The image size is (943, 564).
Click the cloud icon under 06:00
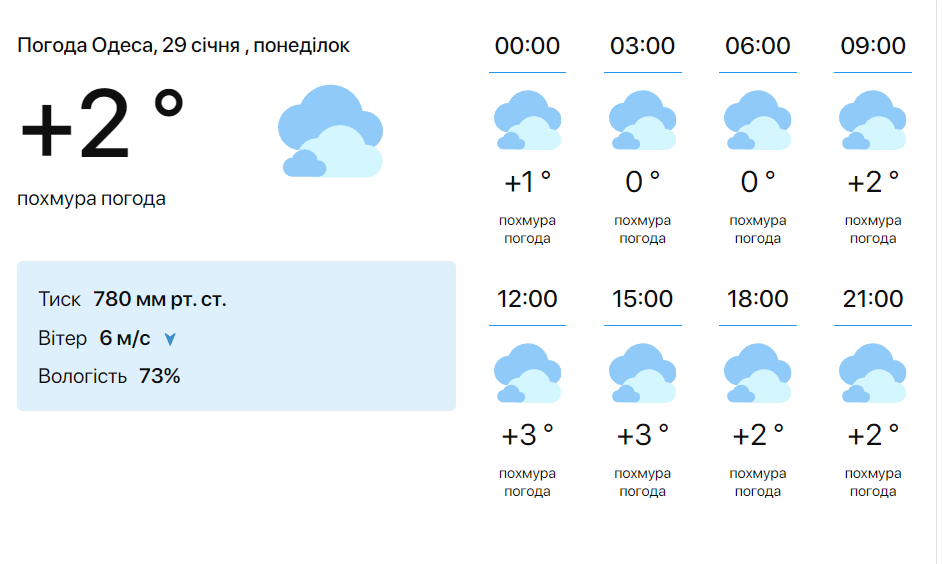tap(758, 120)
